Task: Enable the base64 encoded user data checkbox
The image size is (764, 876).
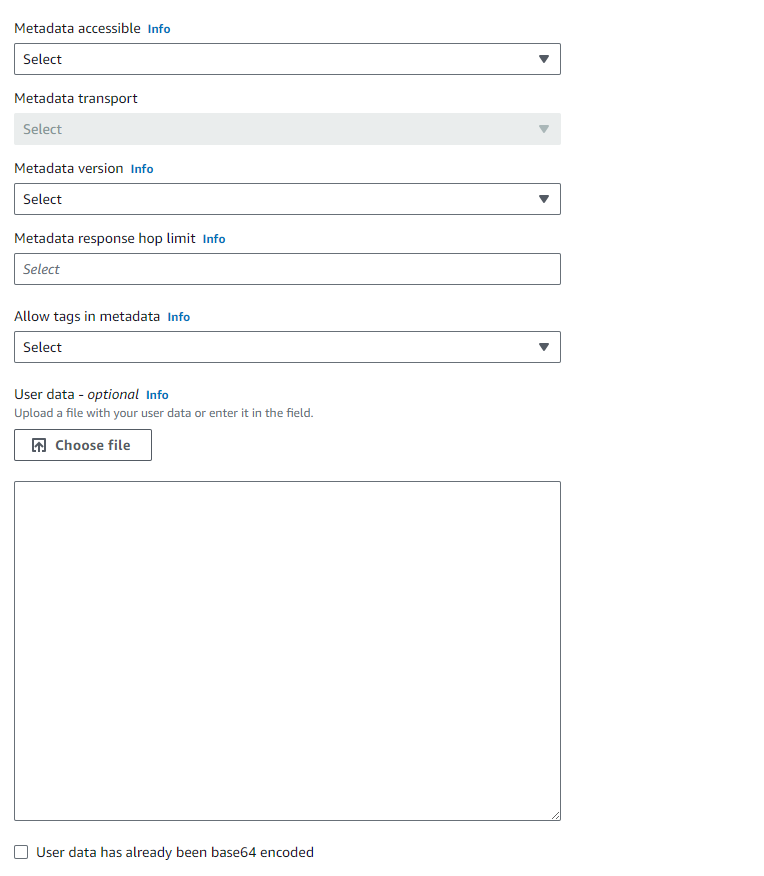Action: [x=21, y=853]
